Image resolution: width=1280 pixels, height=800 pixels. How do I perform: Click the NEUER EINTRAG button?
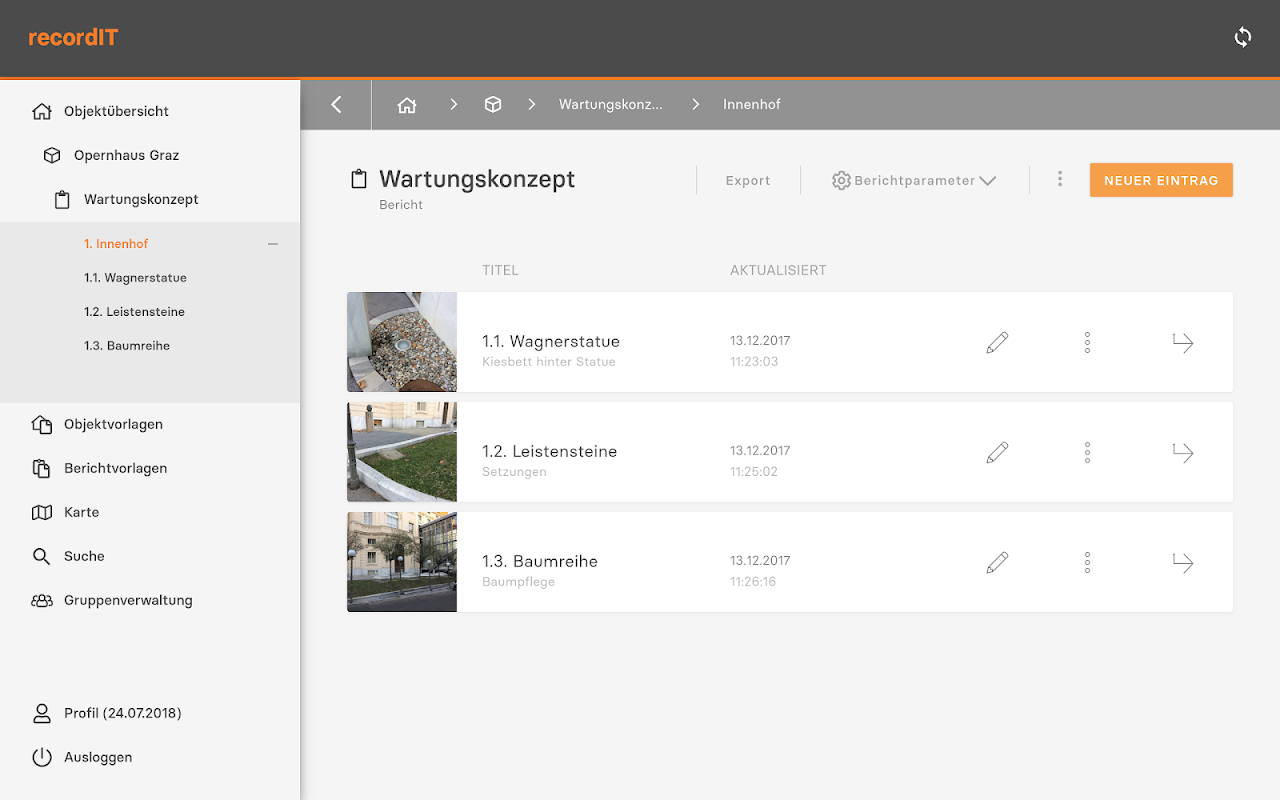point(1161,181)
